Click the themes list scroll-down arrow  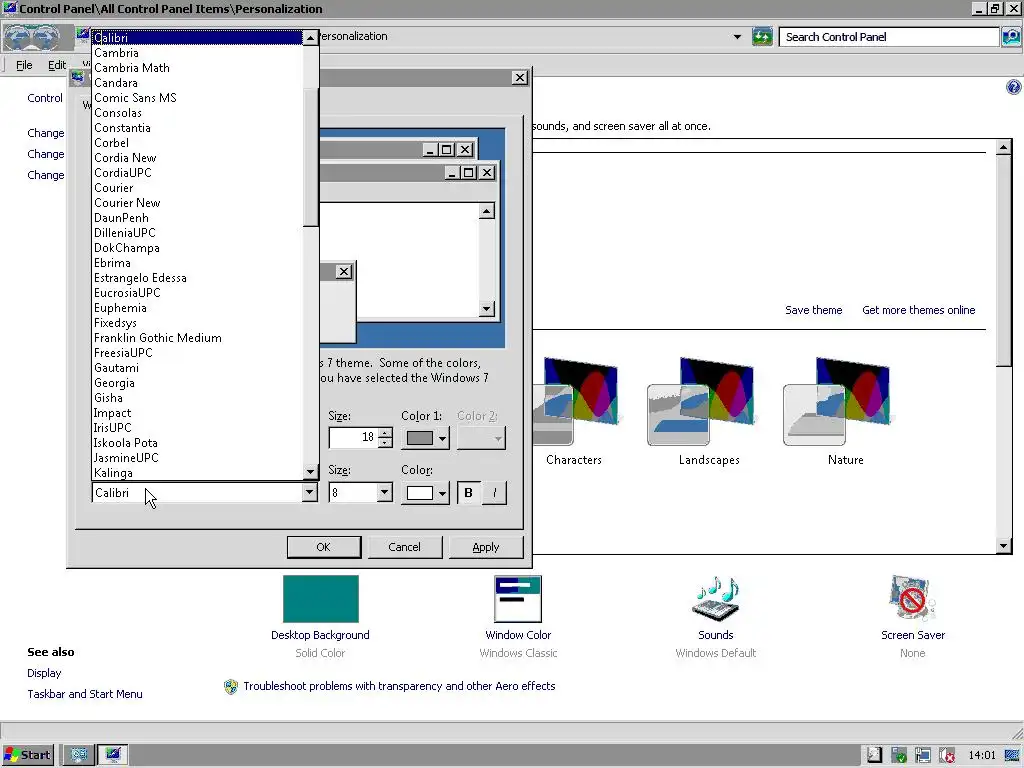[1004, 546]
